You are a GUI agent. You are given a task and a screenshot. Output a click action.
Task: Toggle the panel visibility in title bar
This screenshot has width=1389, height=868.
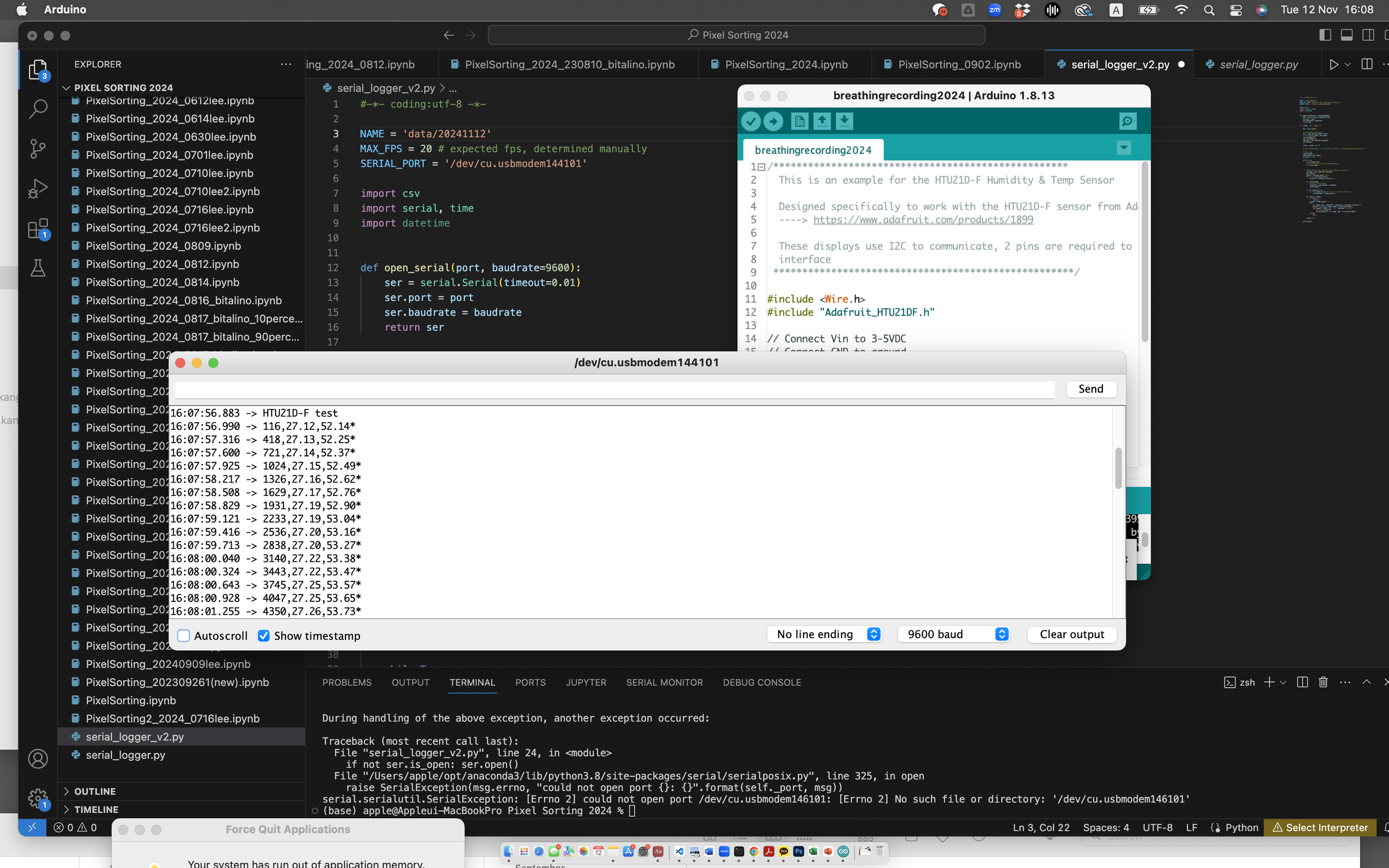[x=1347, y=35]
